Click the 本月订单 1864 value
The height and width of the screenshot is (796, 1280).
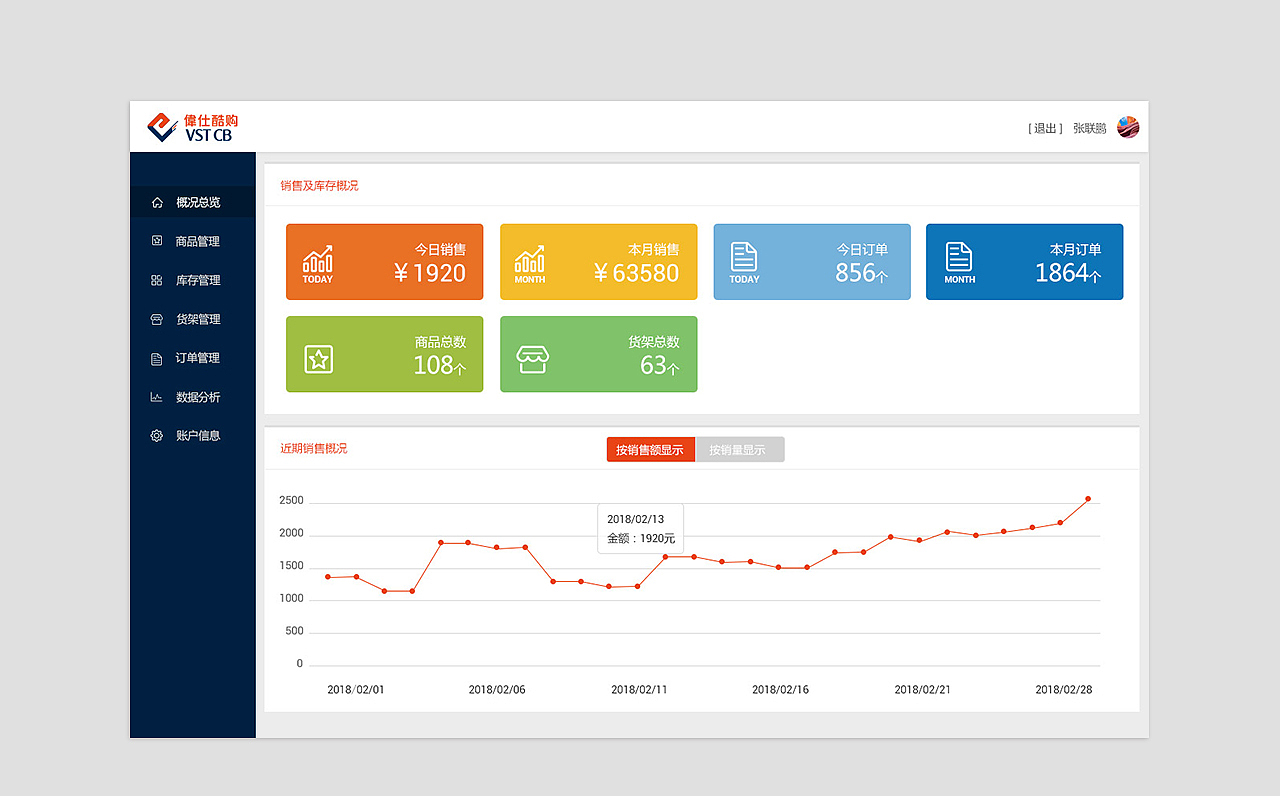tap(1068, 273)
